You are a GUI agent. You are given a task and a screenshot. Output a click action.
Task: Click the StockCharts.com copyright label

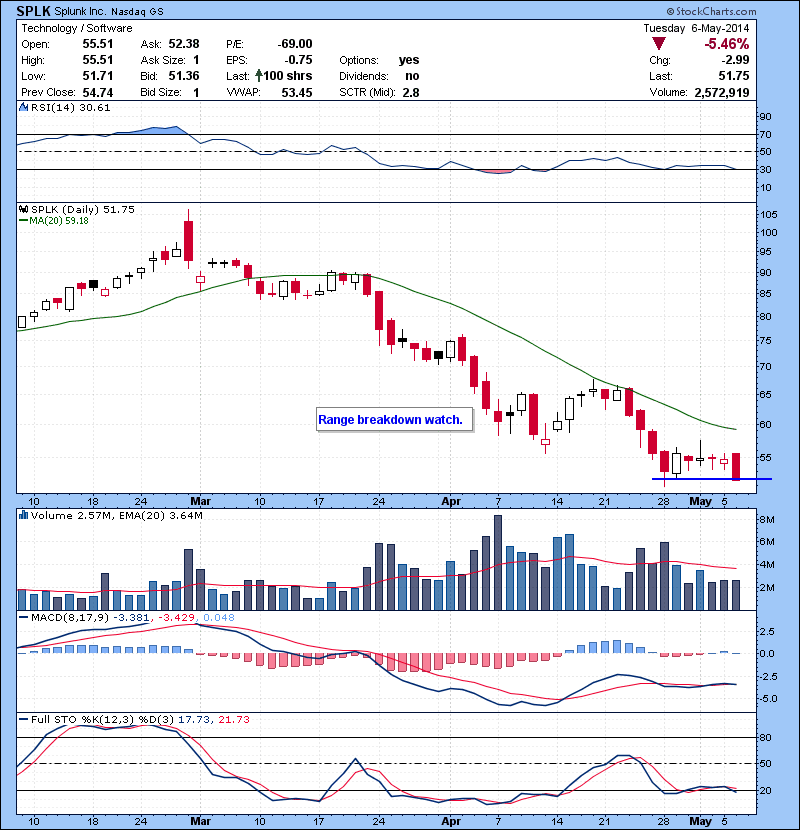pos(711,11)
